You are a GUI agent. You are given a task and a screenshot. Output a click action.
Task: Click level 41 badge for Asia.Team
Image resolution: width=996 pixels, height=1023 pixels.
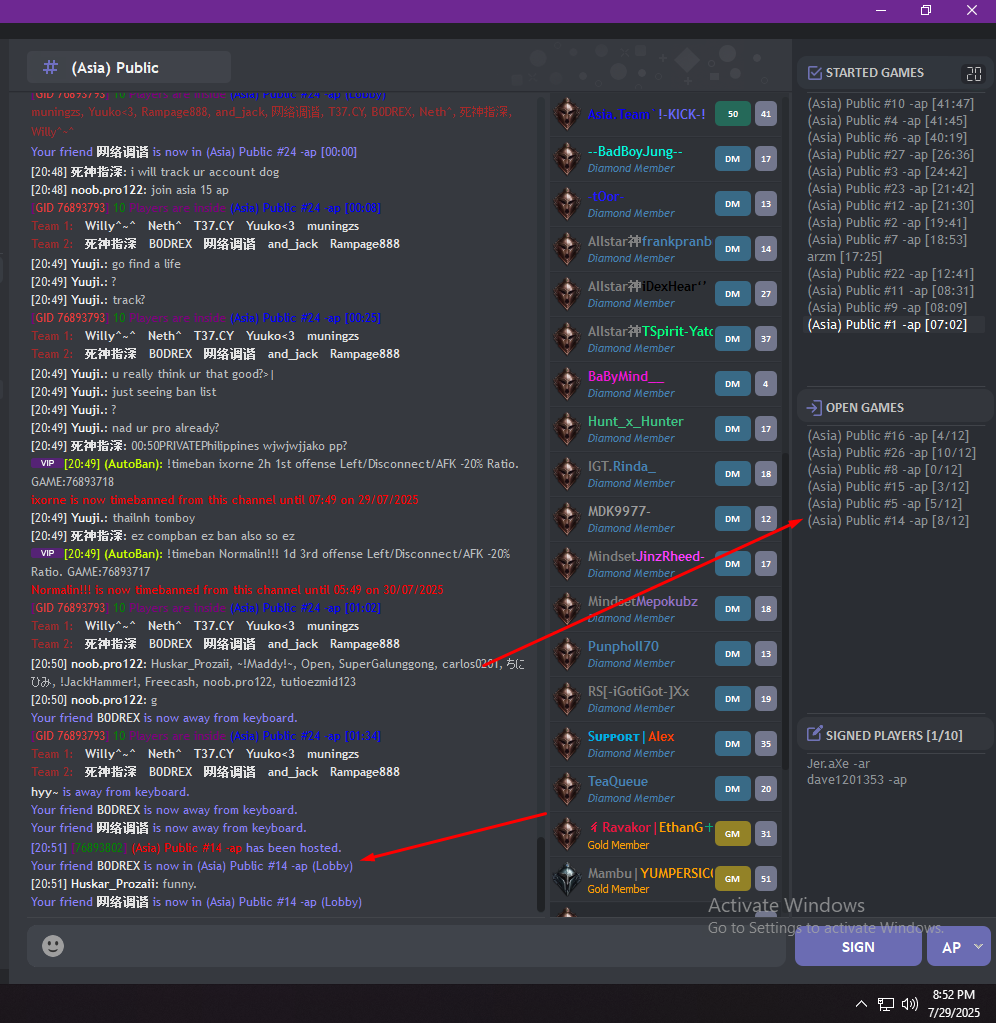(766, 114)
